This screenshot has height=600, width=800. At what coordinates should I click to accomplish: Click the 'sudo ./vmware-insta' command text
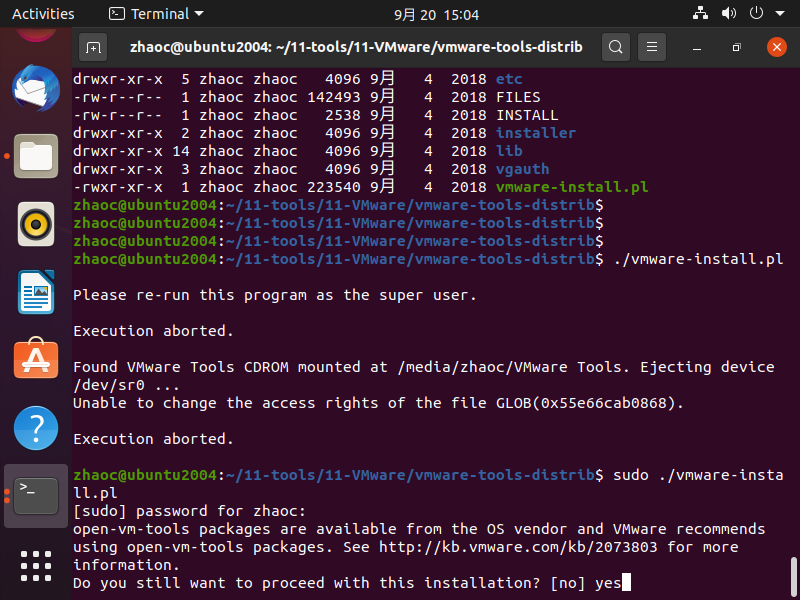click(698, 475)
